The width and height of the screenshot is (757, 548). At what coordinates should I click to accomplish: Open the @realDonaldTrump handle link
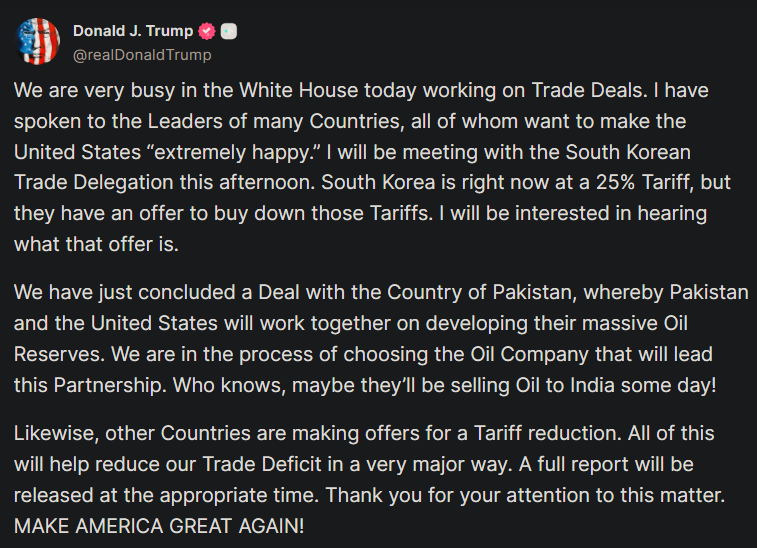click(142, 55)
